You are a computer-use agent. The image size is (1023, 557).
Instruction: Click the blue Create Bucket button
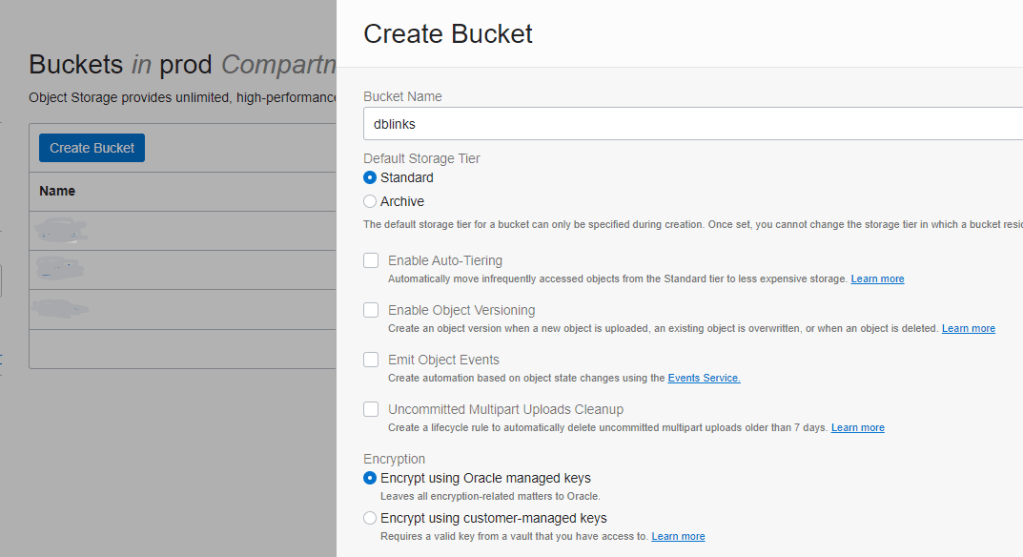tap(92, 148)
